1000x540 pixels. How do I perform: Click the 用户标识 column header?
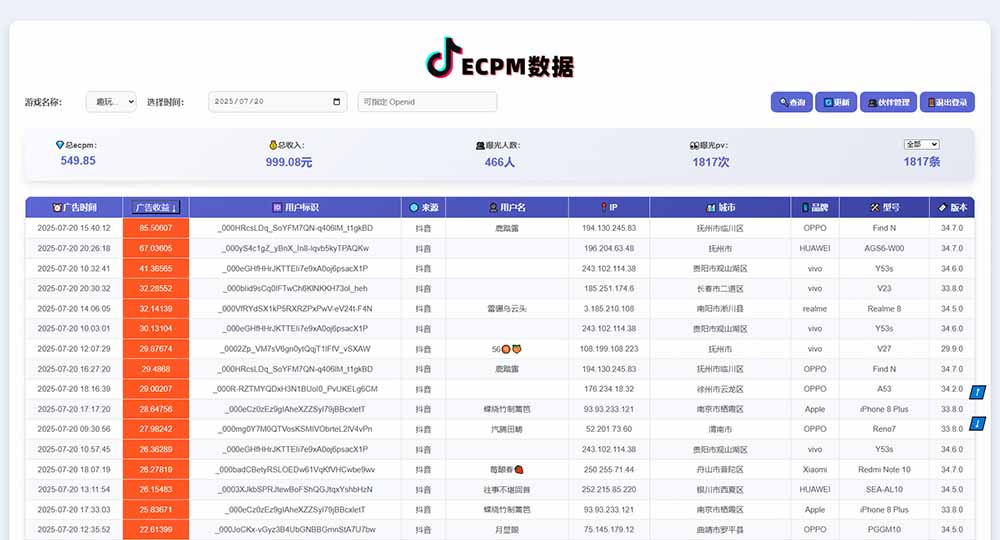(295, 208)
